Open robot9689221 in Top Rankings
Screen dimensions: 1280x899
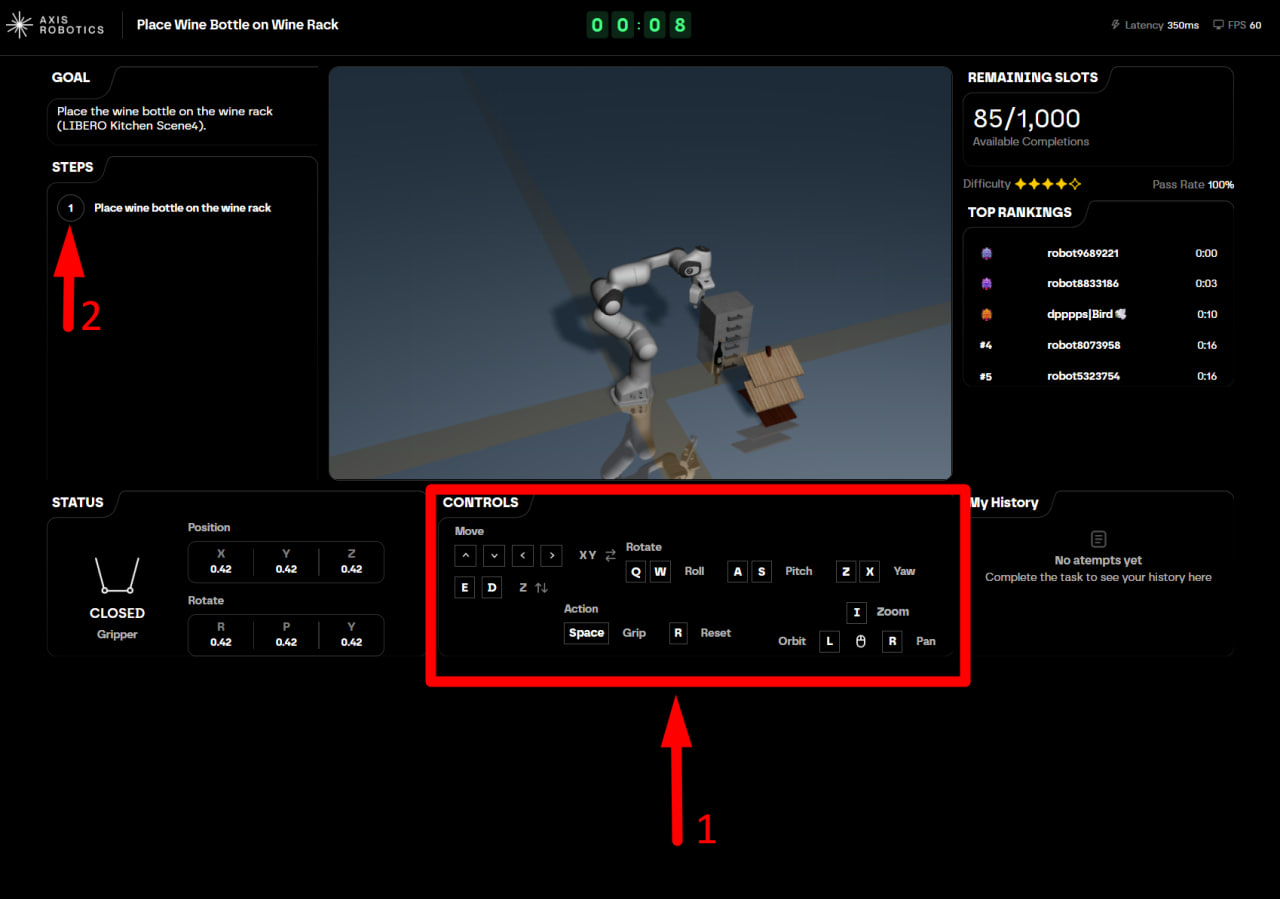coord(1082,254)
